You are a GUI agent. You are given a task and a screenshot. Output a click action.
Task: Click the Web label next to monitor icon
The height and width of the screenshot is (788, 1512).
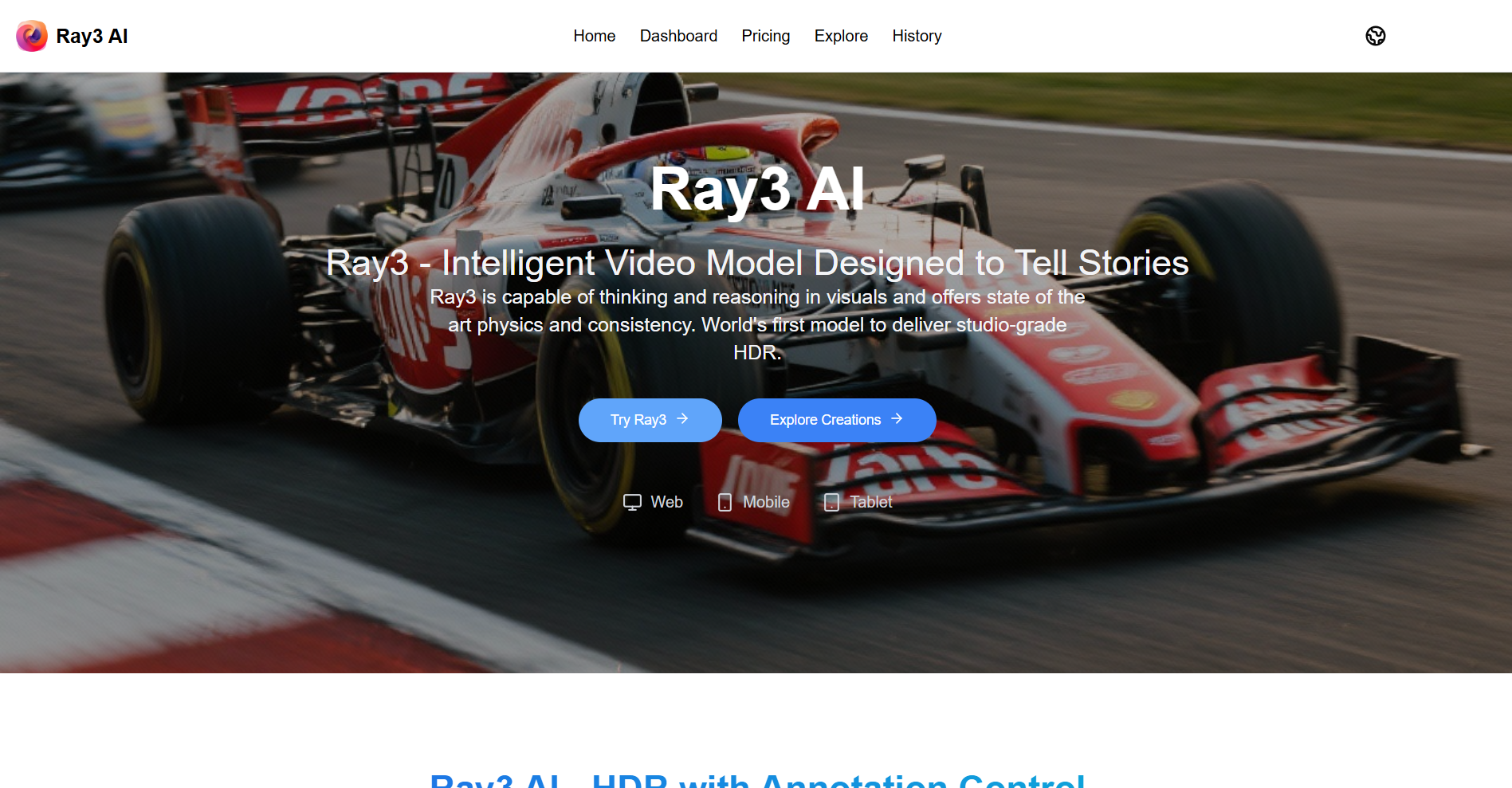pos(666,501)
